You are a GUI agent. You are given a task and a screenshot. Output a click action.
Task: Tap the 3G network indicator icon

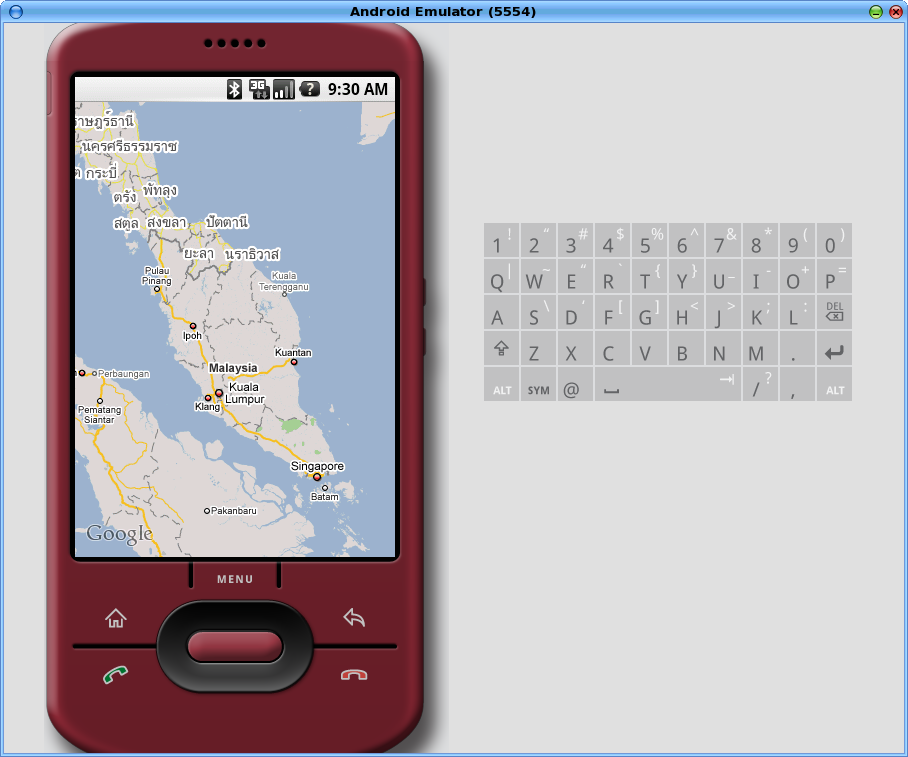point(259,89)
